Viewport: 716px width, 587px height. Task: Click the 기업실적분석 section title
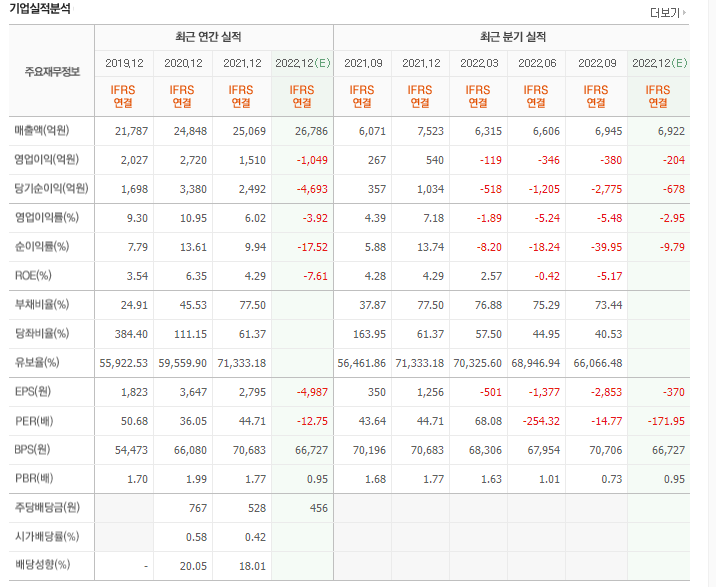tap(41, 8)
